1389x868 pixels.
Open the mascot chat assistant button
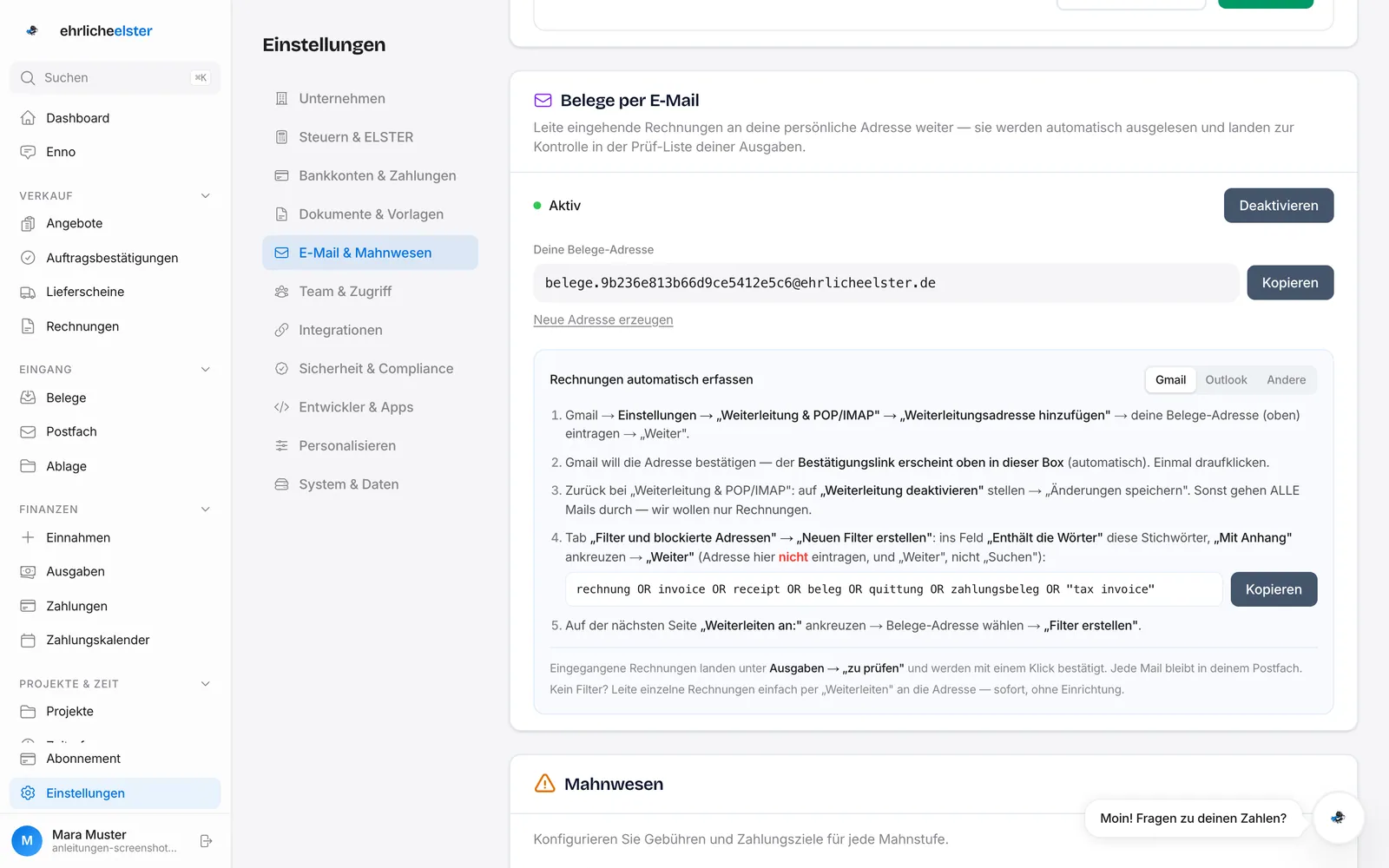(1338, 818)
